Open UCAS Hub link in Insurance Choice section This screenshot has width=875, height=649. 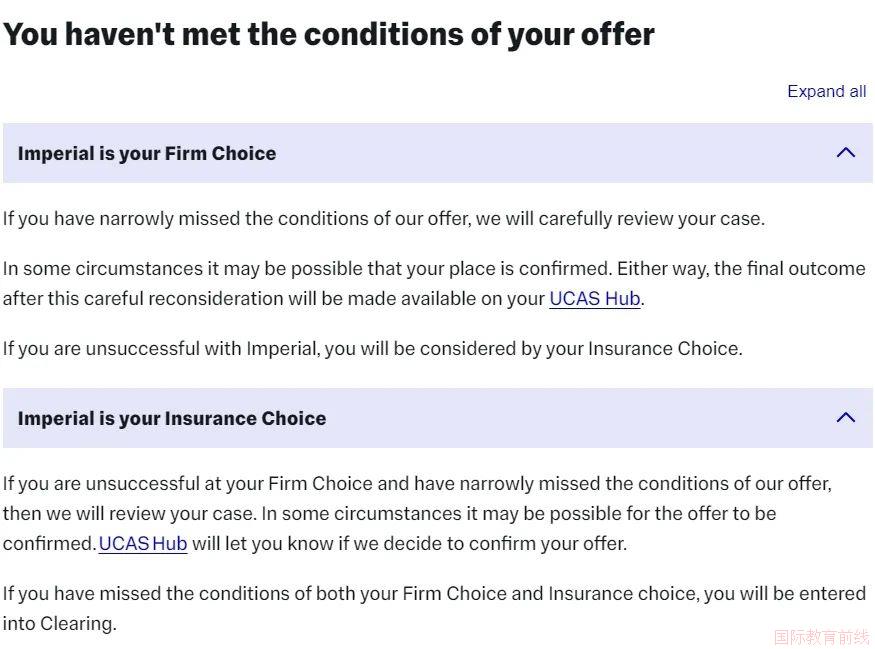tap(143, 544)
